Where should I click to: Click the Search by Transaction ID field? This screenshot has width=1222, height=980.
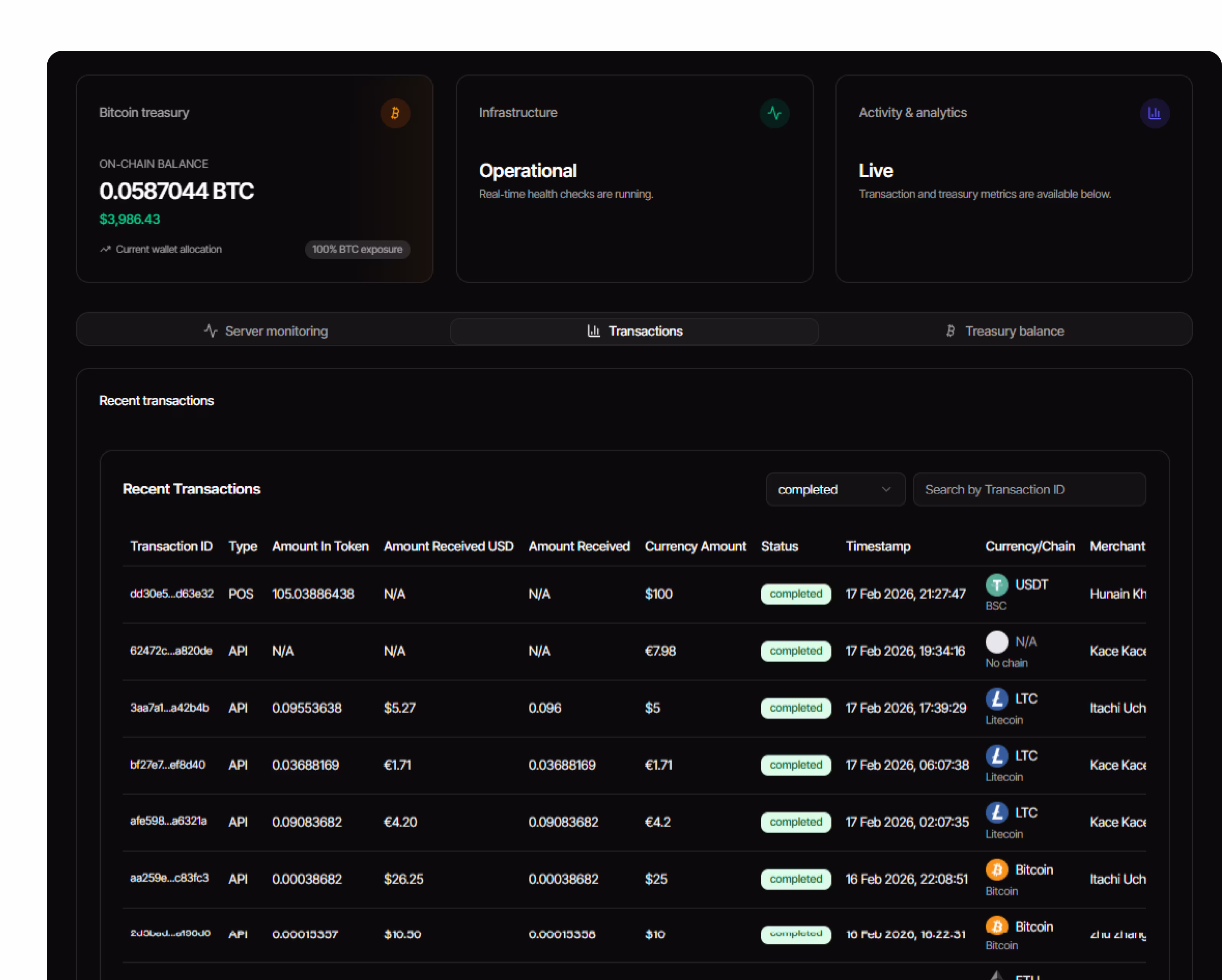1029,490
